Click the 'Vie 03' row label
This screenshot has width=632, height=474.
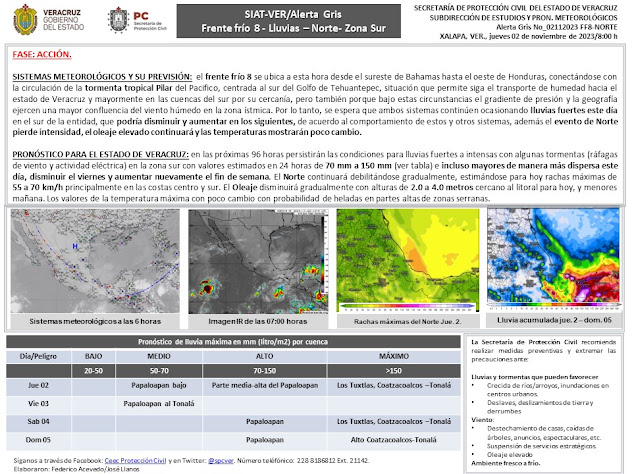[x=38, y=403]
